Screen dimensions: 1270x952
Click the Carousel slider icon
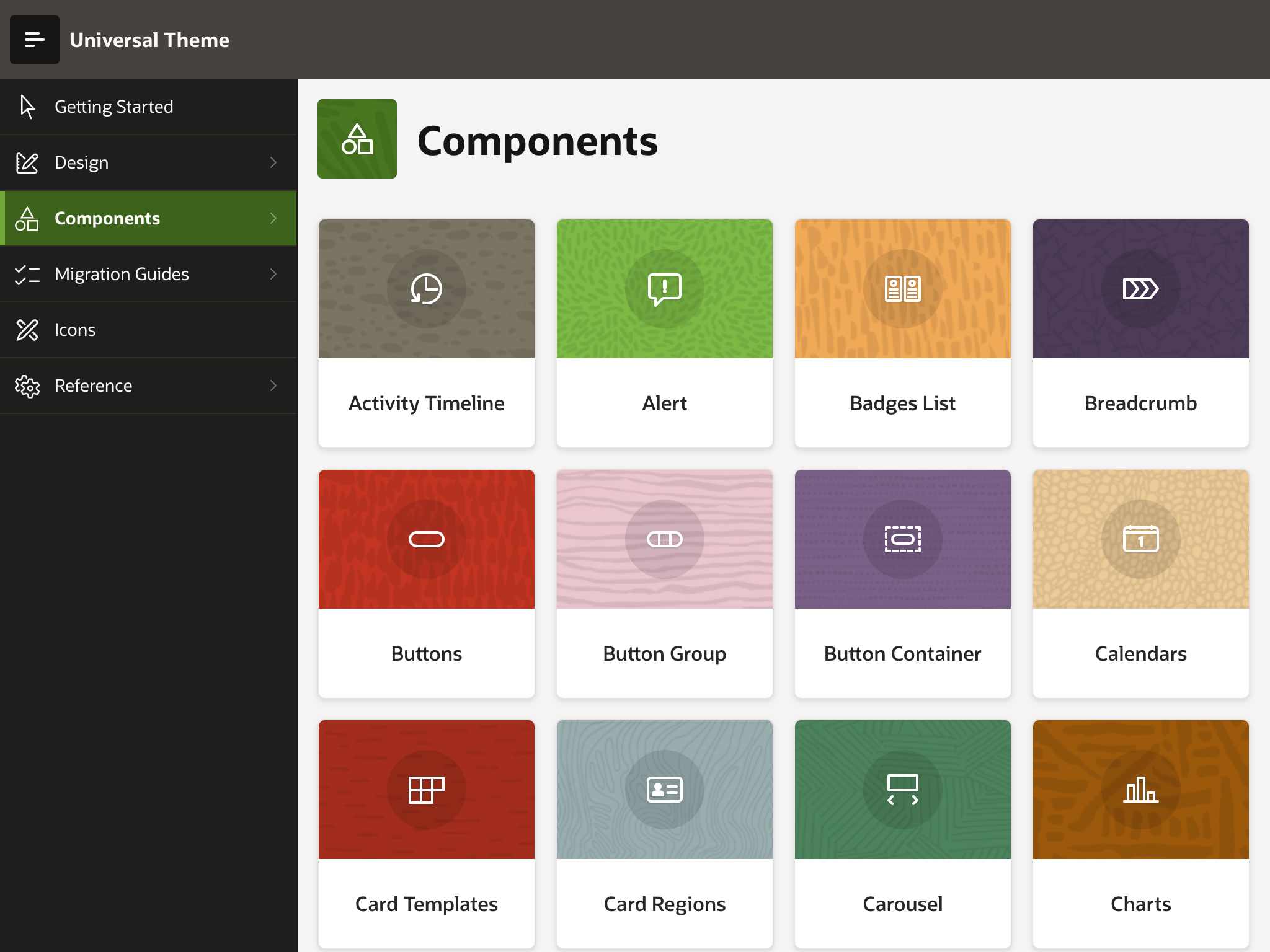tap(903, 790)
